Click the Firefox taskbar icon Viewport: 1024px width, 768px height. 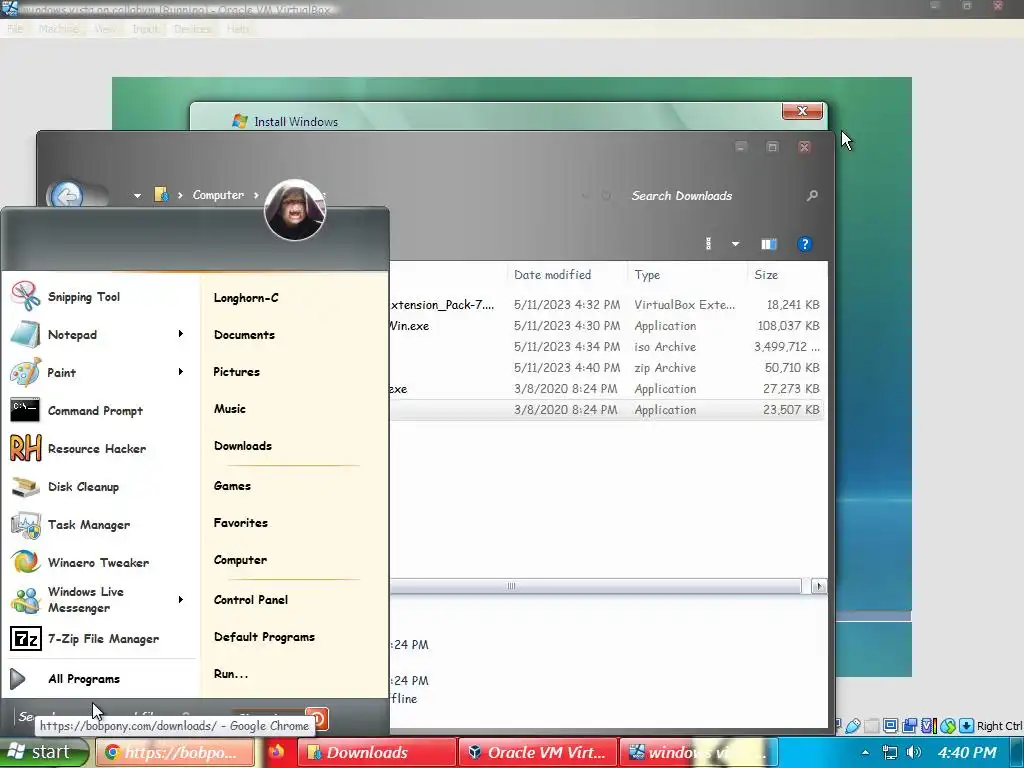coord(276,752)
